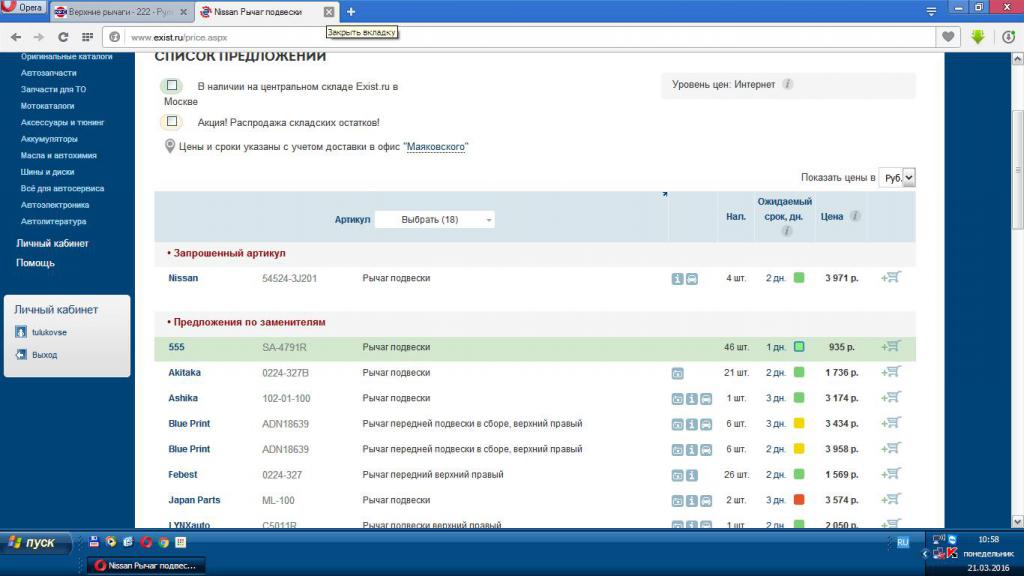This screenshot has height=576, width=1024.
Task: Open info icon in Ashika row
Action: tap(692, 399)
